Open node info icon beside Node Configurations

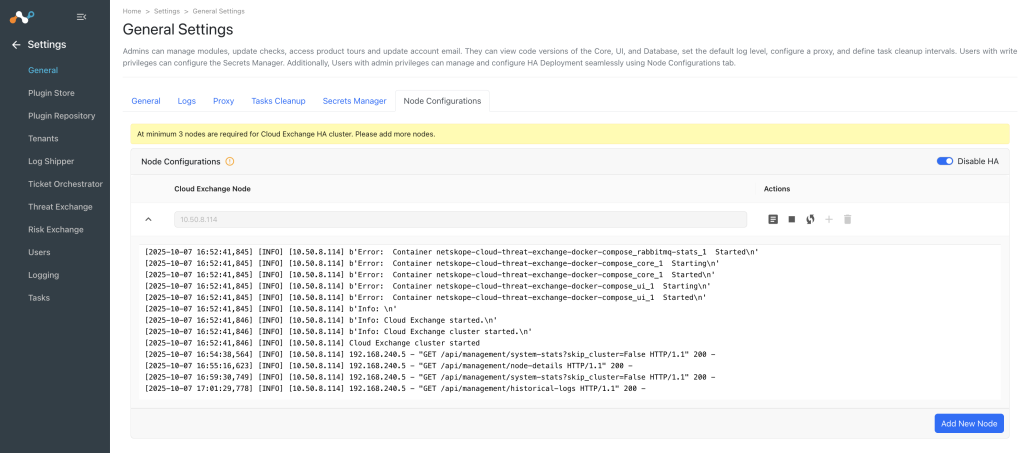click(x=229, y=161)
